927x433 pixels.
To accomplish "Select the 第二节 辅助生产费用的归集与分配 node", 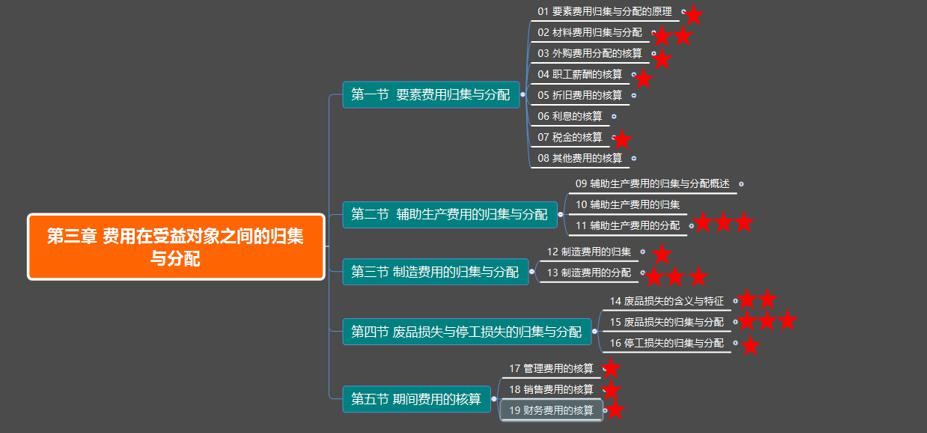I will point(449,214).
